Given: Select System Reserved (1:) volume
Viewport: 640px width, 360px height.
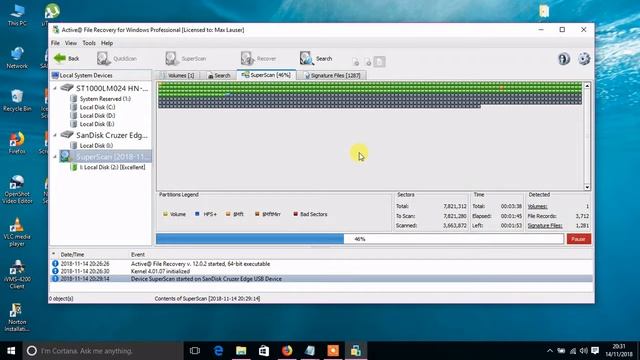Looking at the screenshot, I should tap(105, 99).
